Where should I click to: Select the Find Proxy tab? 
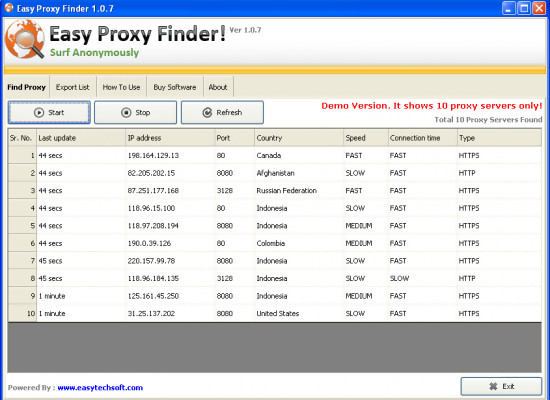point(27,87)
